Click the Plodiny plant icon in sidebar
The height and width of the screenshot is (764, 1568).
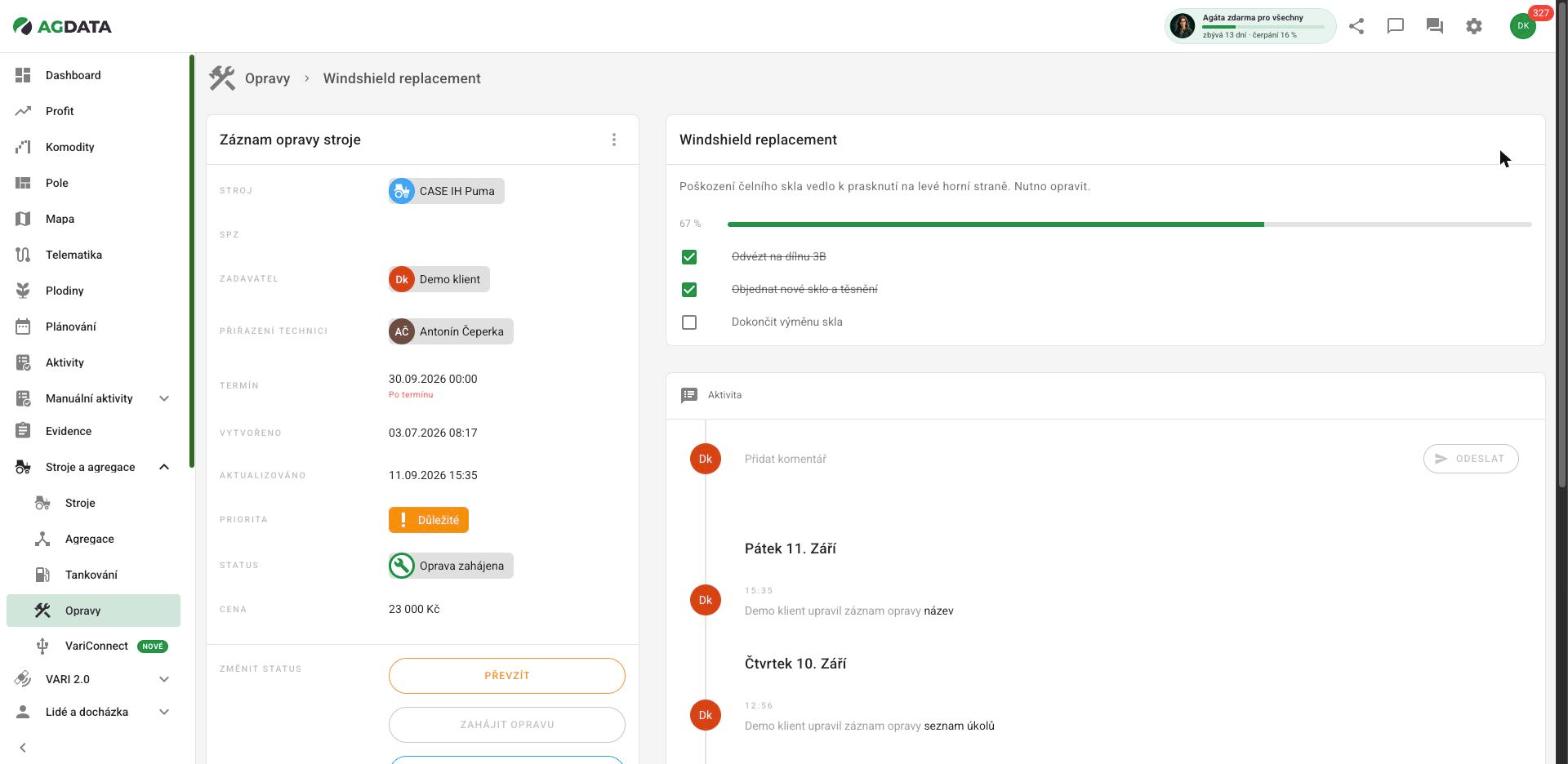pos(23,291)
